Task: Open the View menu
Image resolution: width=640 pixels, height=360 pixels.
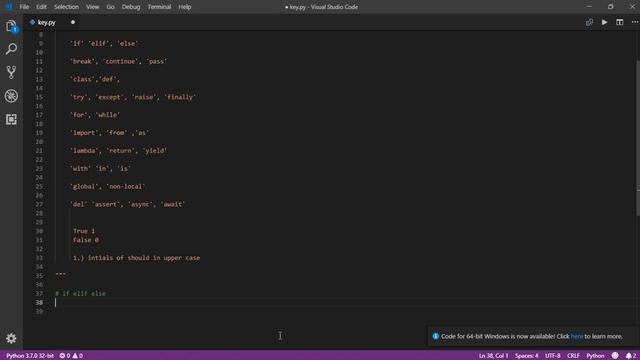Action: [x=93, y=7]
